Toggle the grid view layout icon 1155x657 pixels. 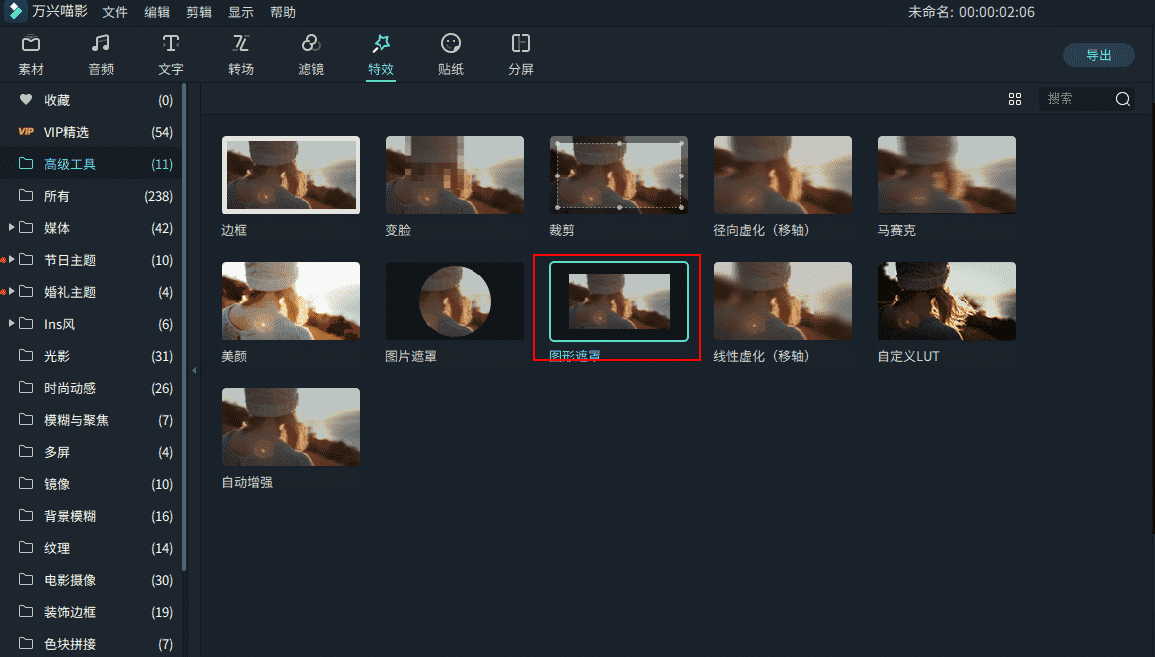(1015, 99)
